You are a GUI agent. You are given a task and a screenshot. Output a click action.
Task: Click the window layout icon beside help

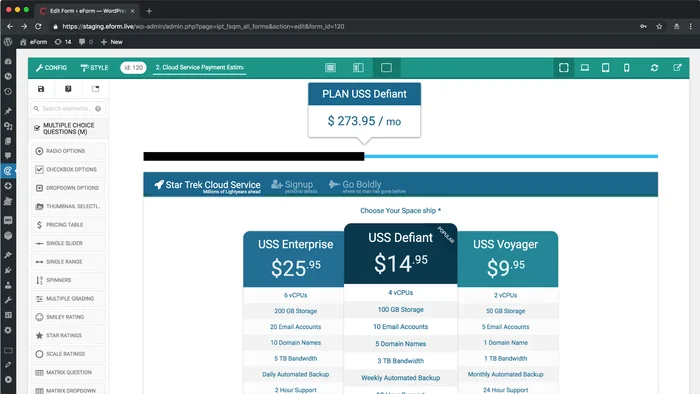click(95, 89)
